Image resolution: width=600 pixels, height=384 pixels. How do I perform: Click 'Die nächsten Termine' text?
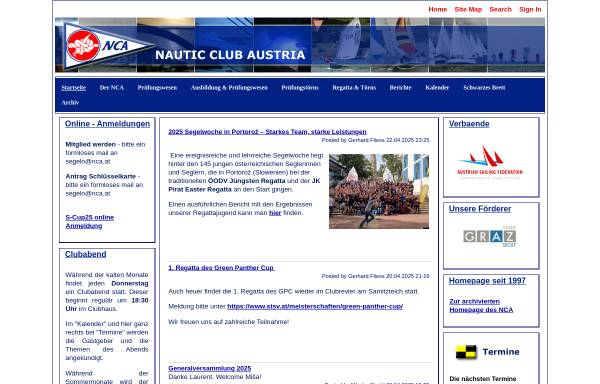tap(483, 379)
